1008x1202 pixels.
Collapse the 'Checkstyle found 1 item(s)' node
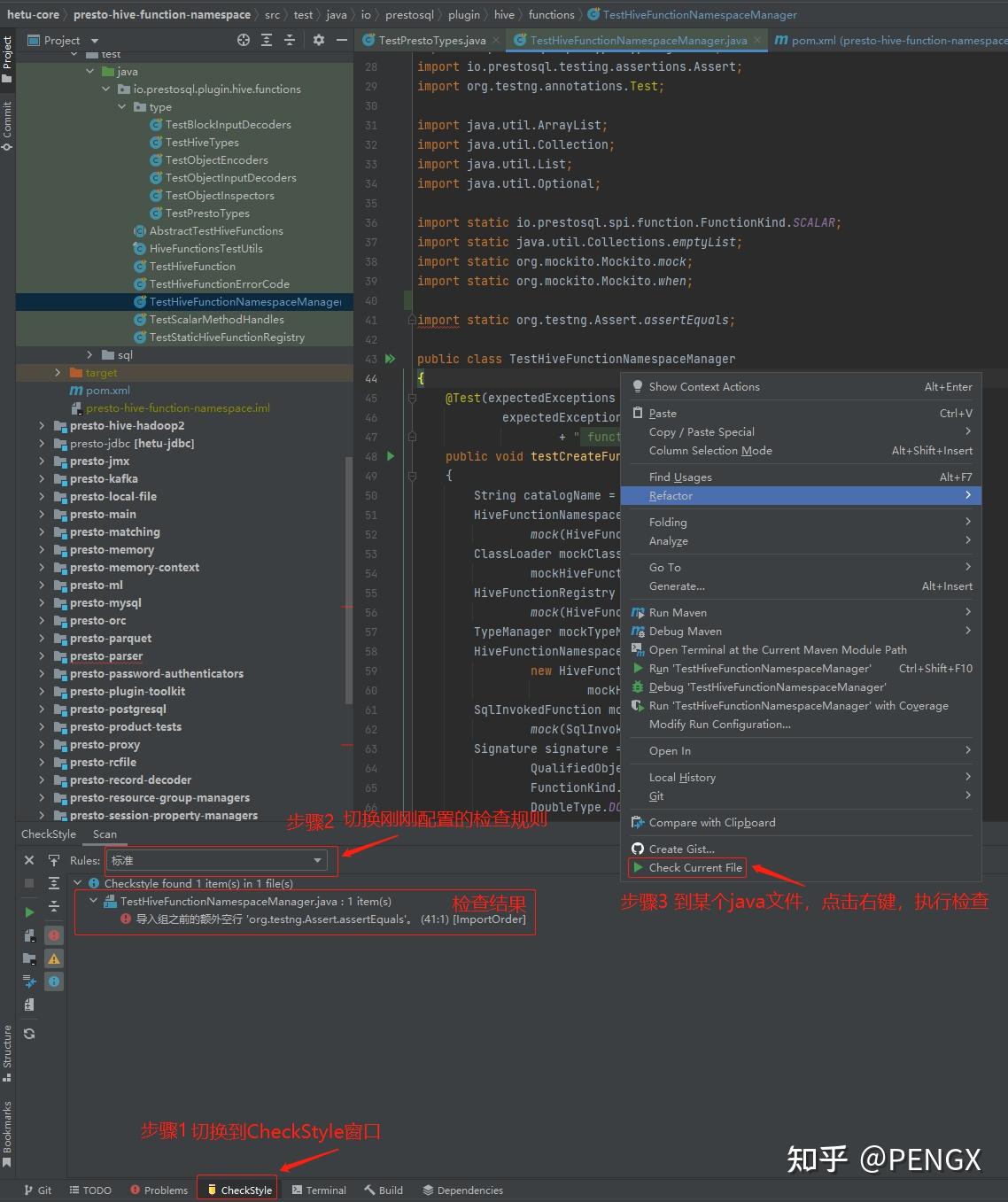(78, 883)
